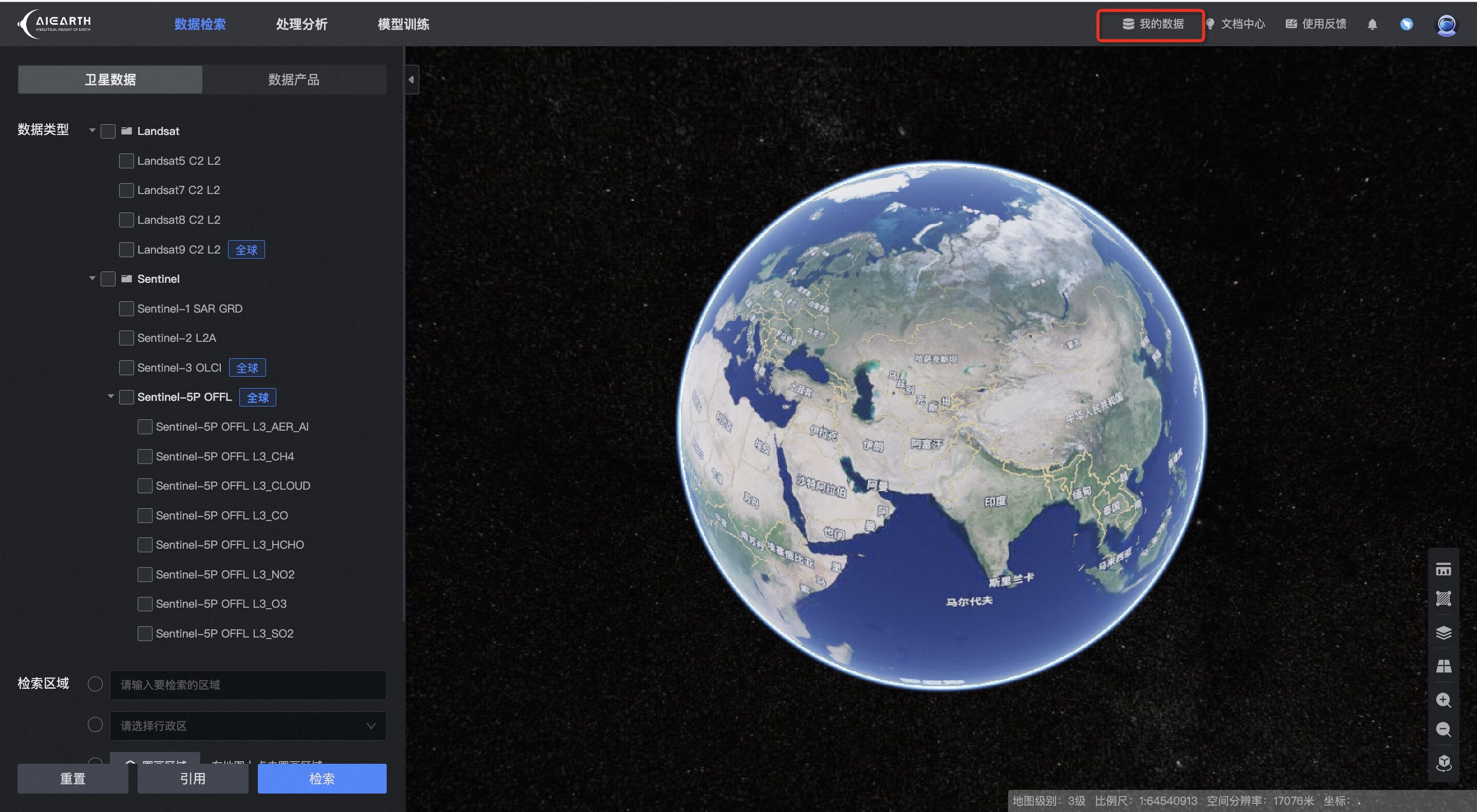Tick Sentinel-5P OFFL L3_NO2 checkbox
Image resolution: width=1477 pixels, height=812 pixels.
pos(145,574)
